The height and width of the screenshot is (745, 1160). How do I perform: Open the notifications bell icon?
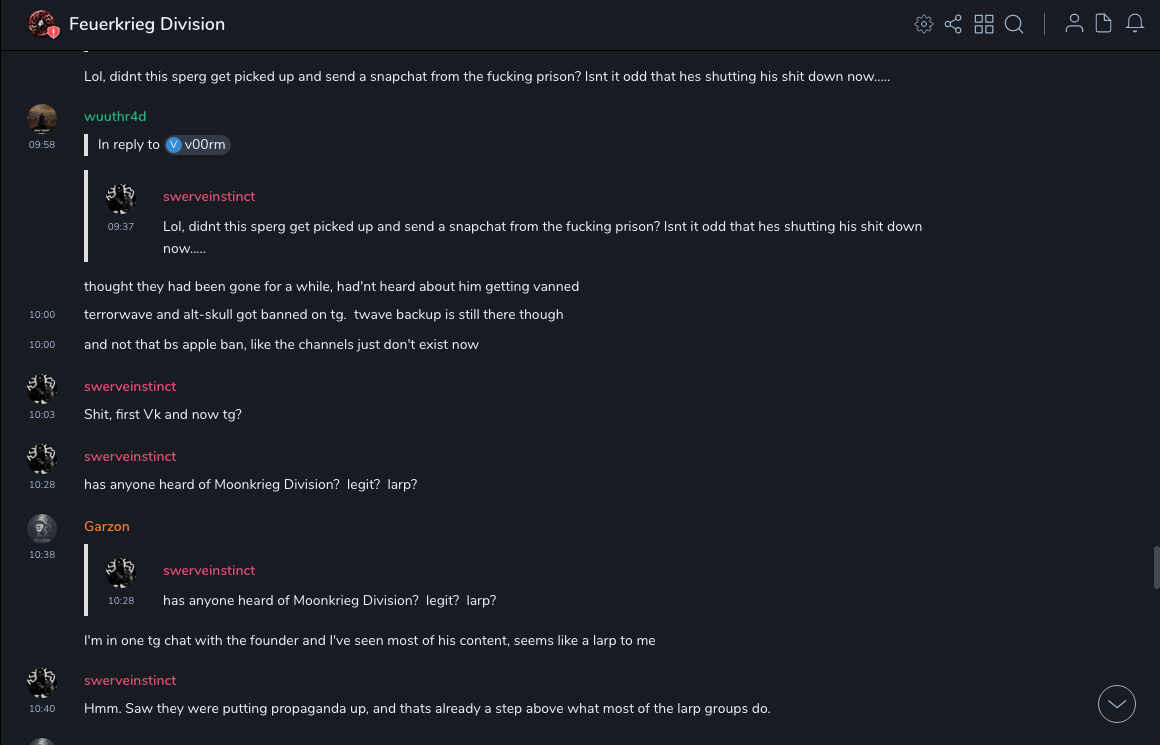coord(1135,24)
